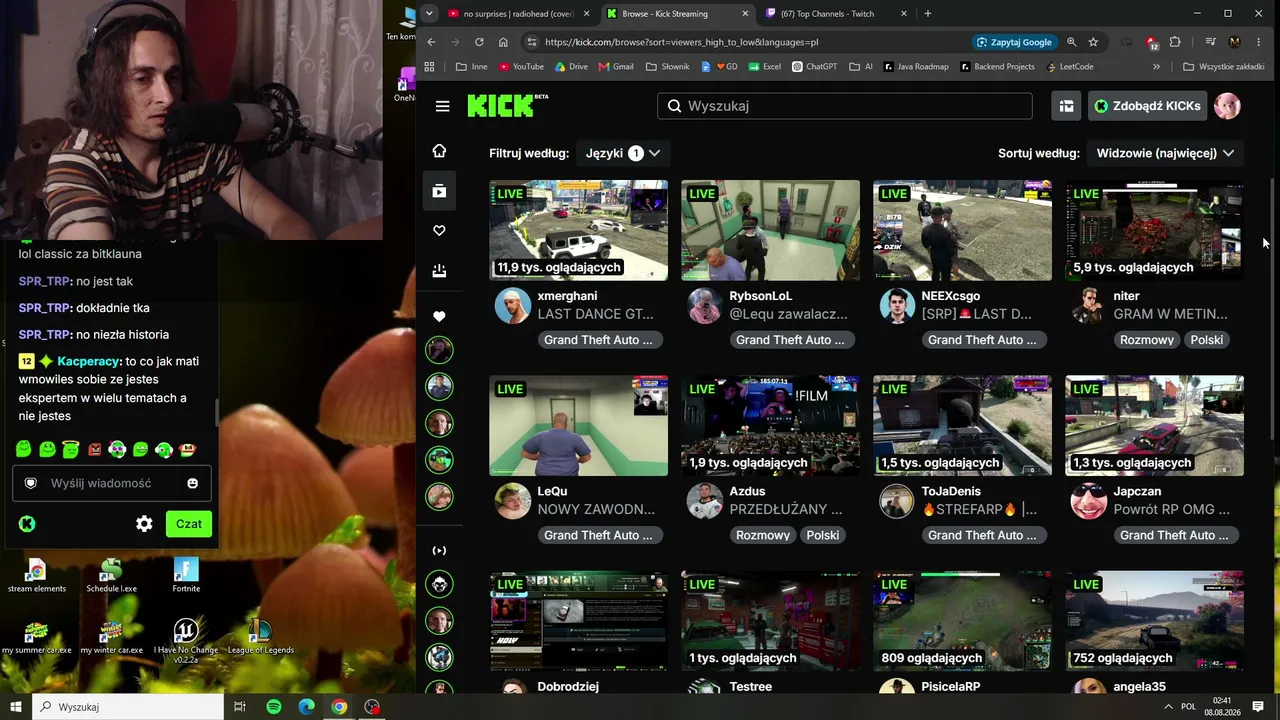Image resolution: width=1280 pixels, height=720 pixels.
Task: Open the Kick user profile avatar
Action: [x=1227, y=106]
